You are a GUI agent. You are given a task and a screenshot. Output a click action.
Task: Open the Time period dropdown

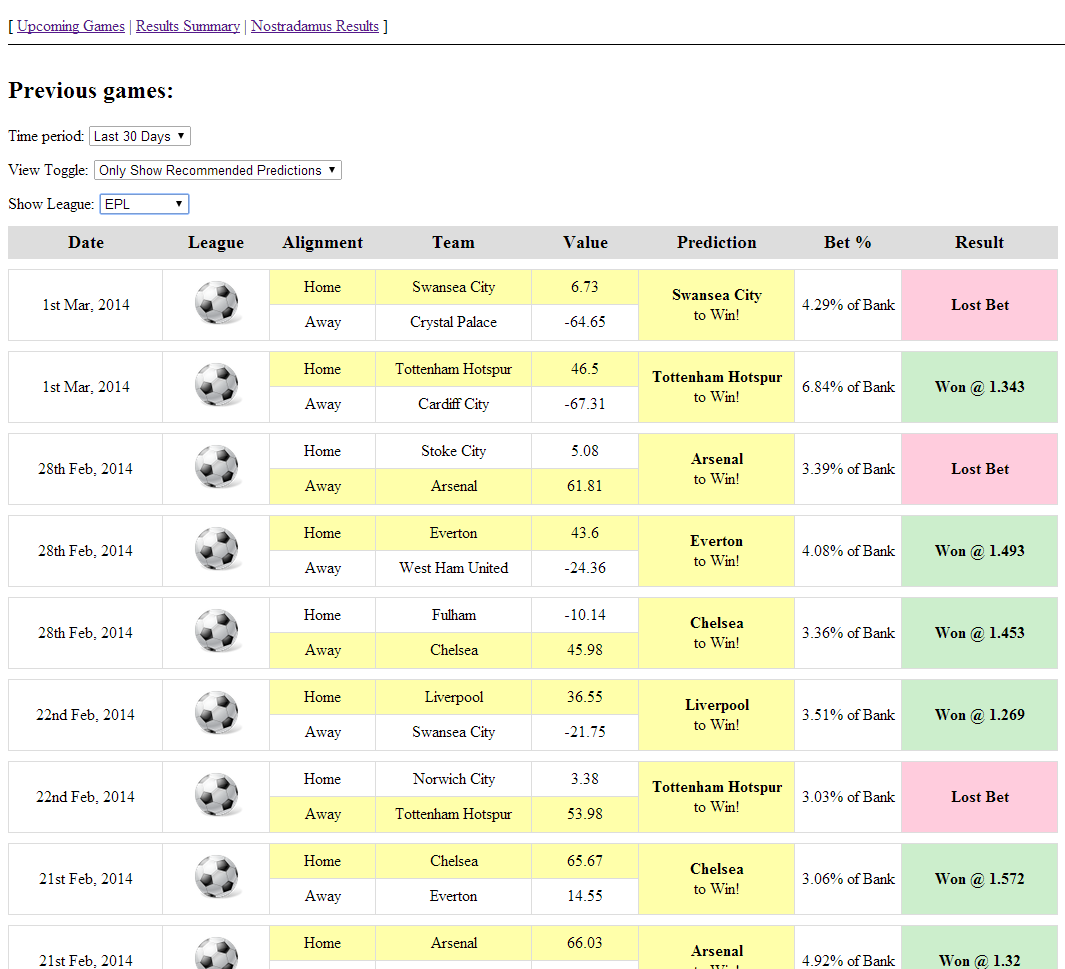point(140,136)
